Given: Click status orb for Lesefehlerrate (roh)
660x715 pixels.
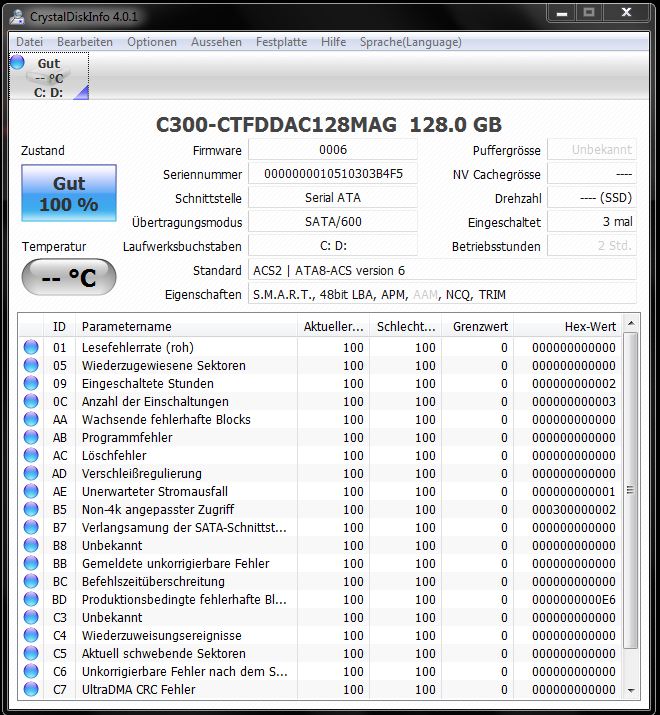Looking at the screenshot, I should pos(31,347).
